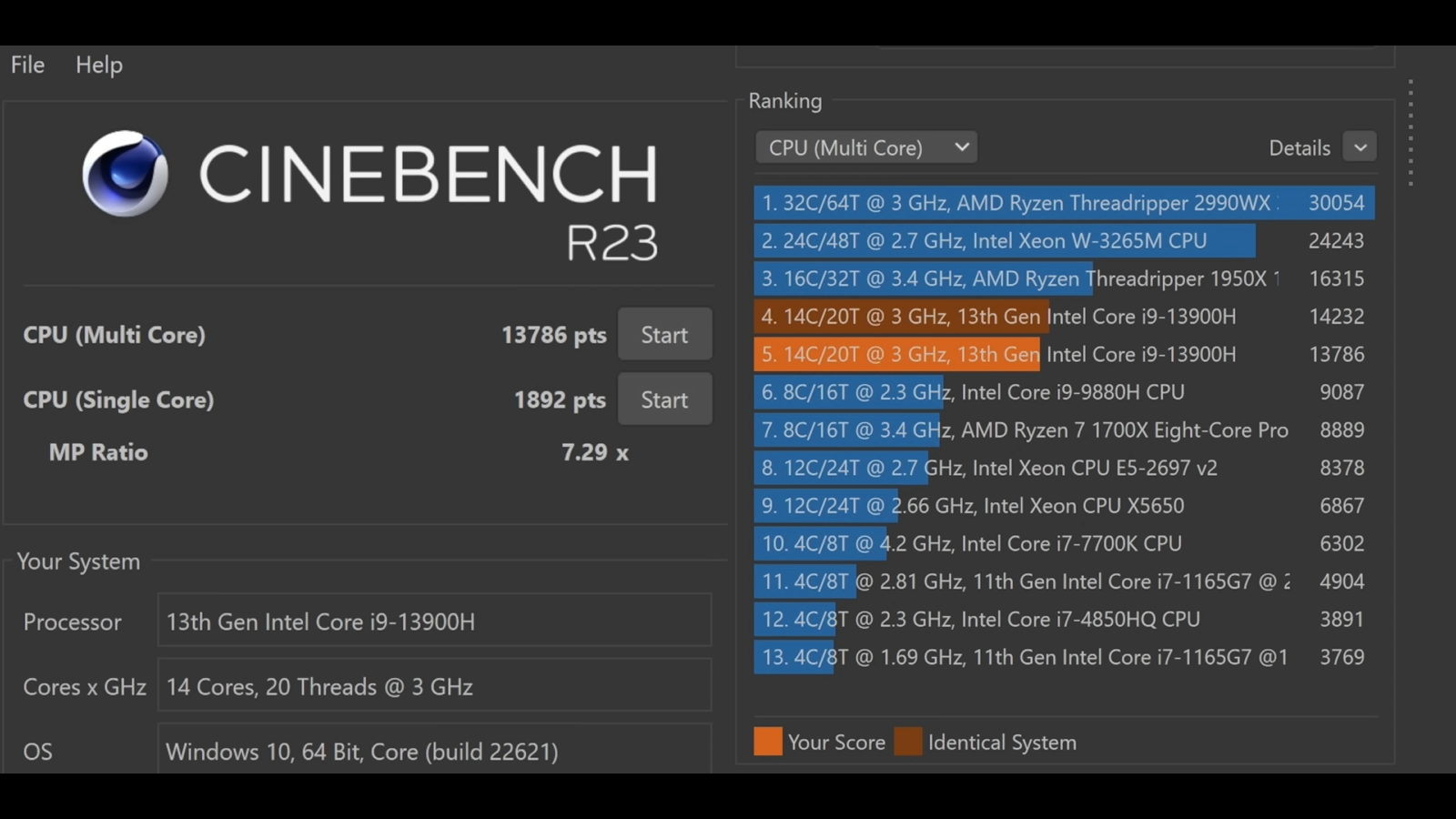Select the Core i7-7700K ranking row
Viewport: 1456px width, 819px height.
tap(1063, 543)
